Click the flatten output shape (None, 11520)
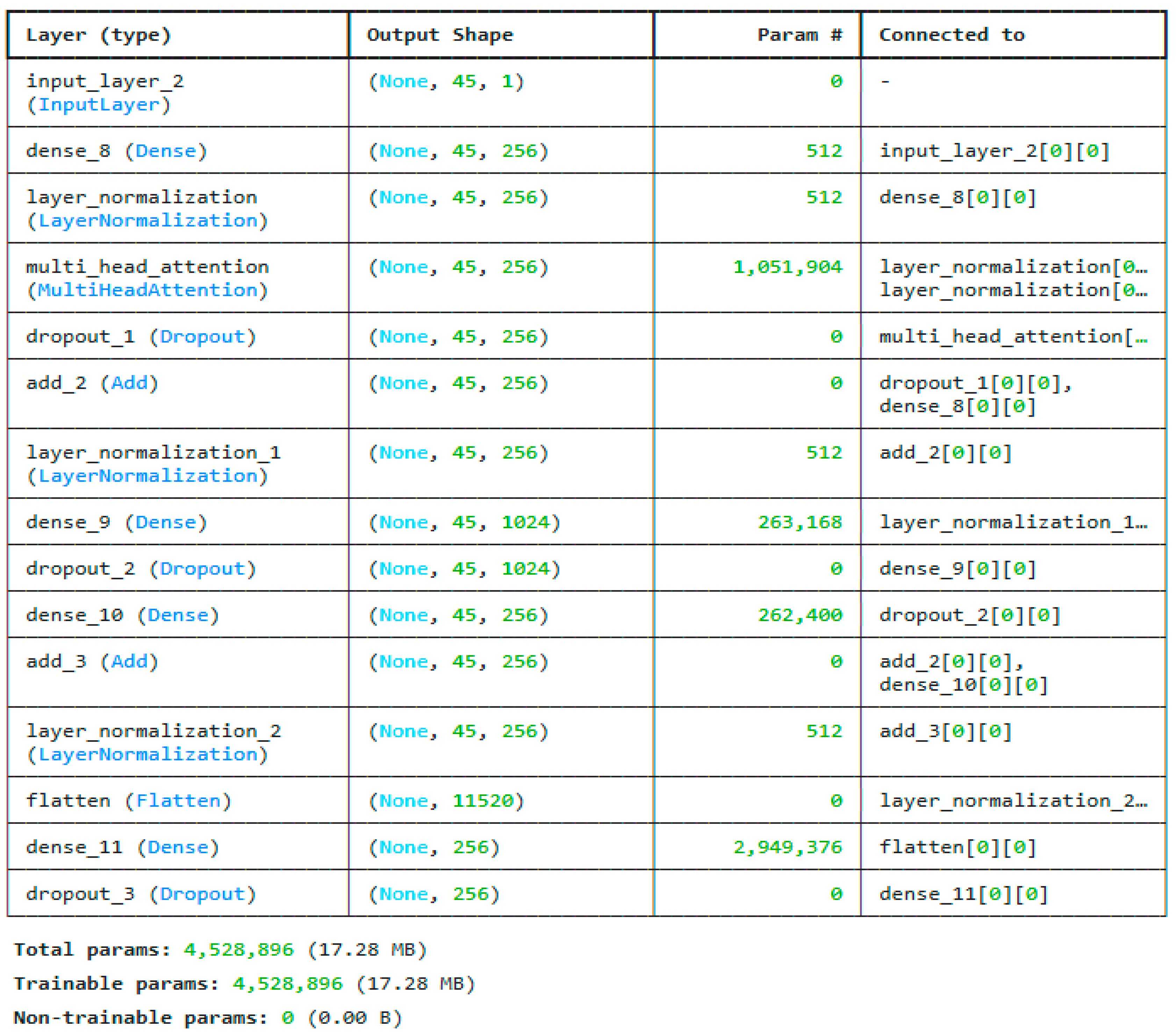Image resolution: width=1176 pixels, height=1036 pixels. pos(446,801)
